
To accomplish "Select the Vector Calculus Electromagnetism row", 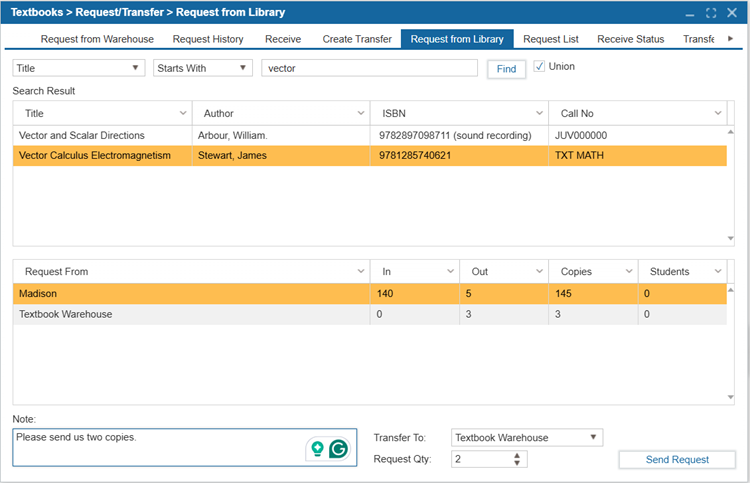I will 370,155.
